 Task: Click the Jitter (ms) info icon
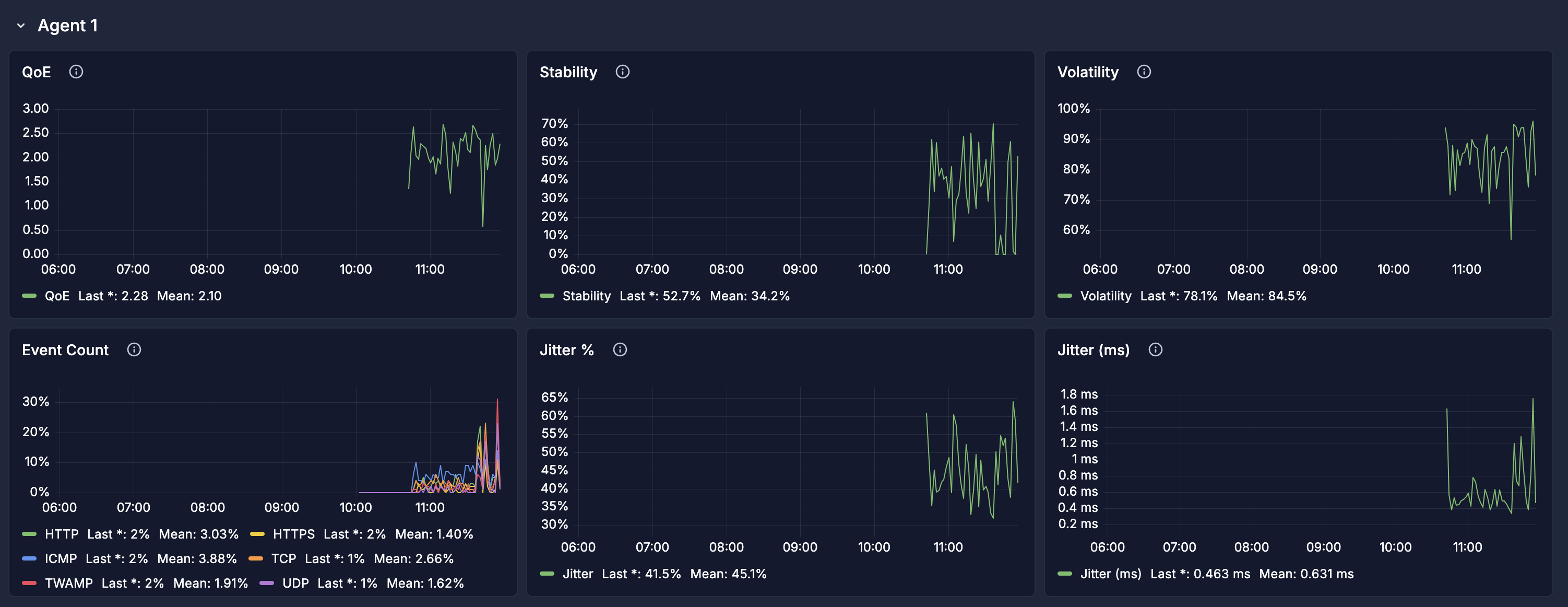(x=1155, y=350)
